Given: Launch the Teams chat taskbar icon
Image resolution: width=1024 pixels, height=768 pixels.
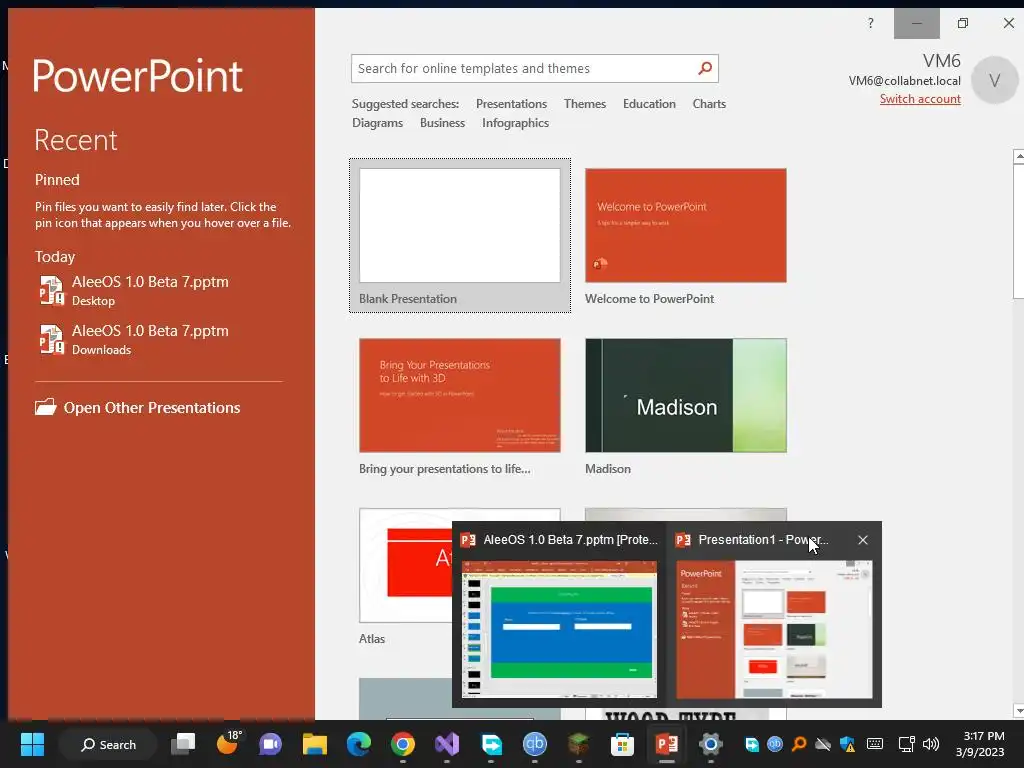Looking at the screenshot, I should click(x=270, y=744).
